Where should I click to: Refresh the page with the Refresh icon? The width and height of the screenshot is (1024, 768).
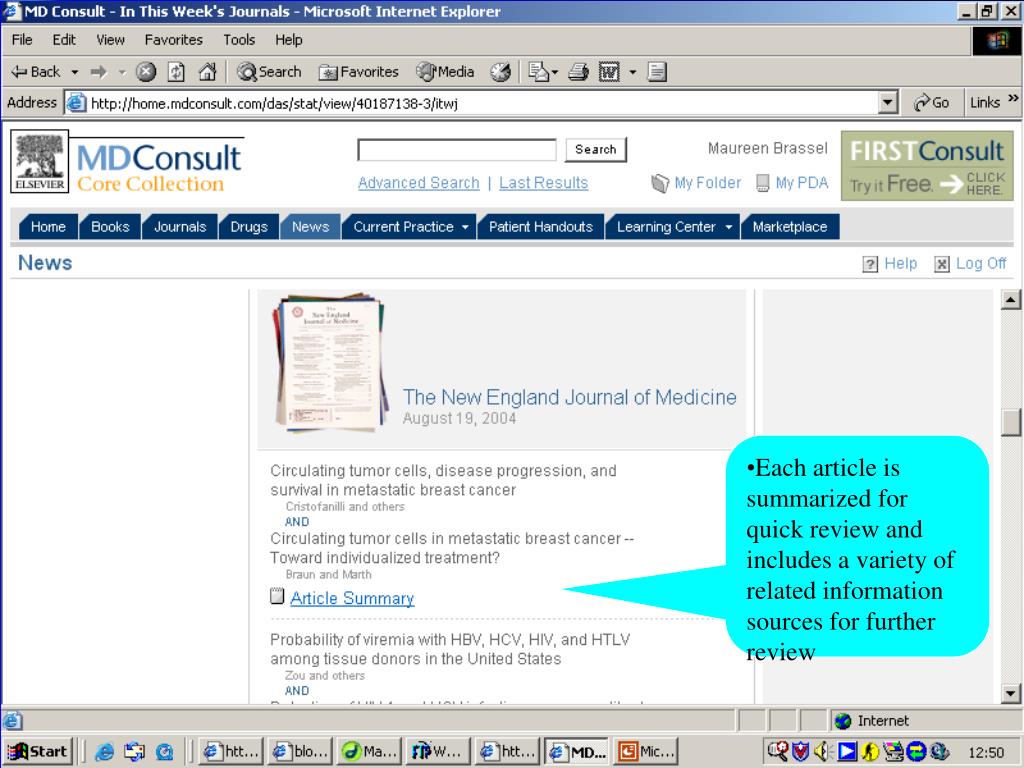pos(176,72)
